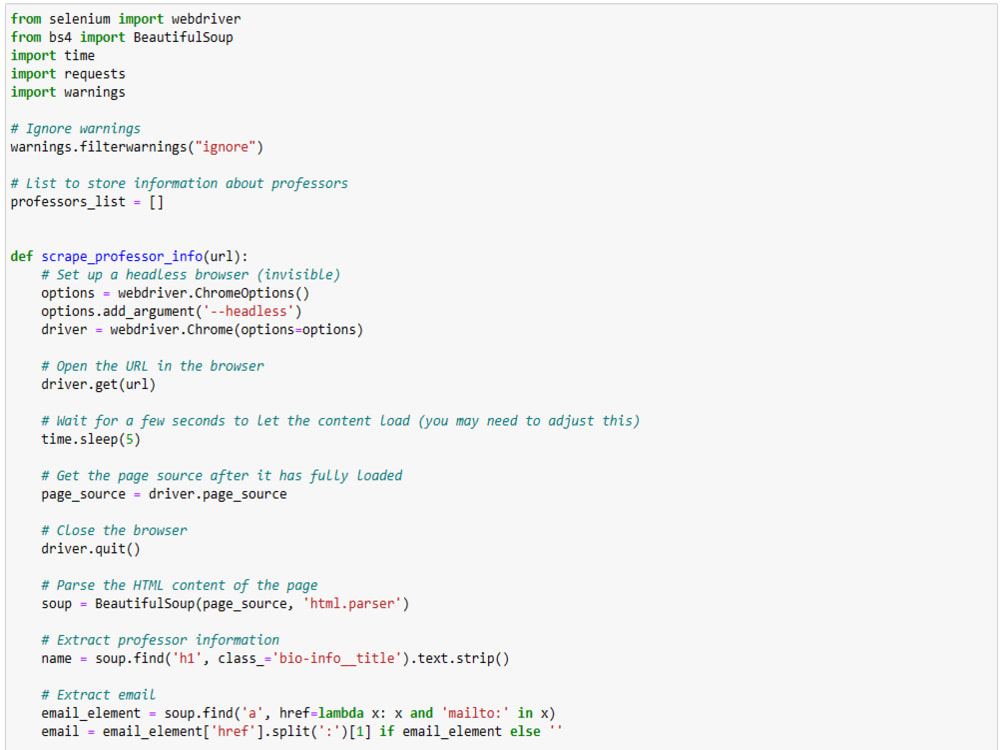Screen dimensions: 1000x750
Task: Click the warnings.filterwarnings("ignore") line
Action: coord(136,147)
